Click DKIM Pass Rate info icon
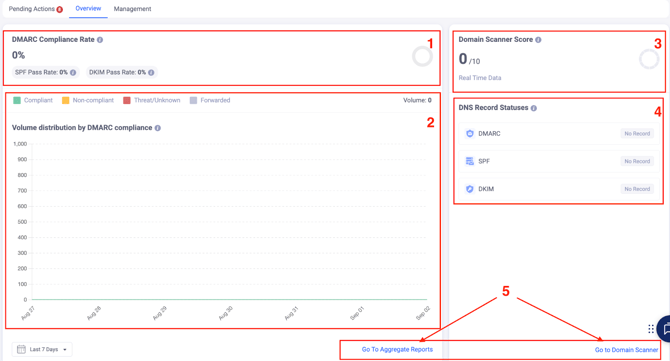Viewport: 670px width, 361px height. pos(151,73)
